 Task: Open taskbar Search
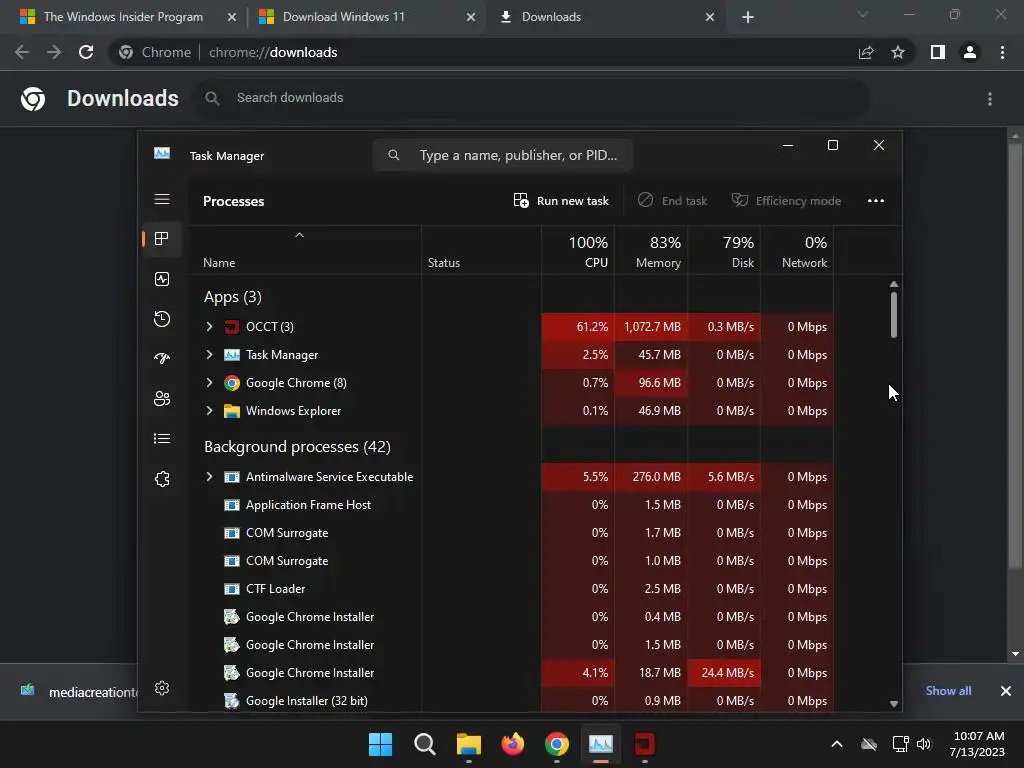tap(424, 744)
